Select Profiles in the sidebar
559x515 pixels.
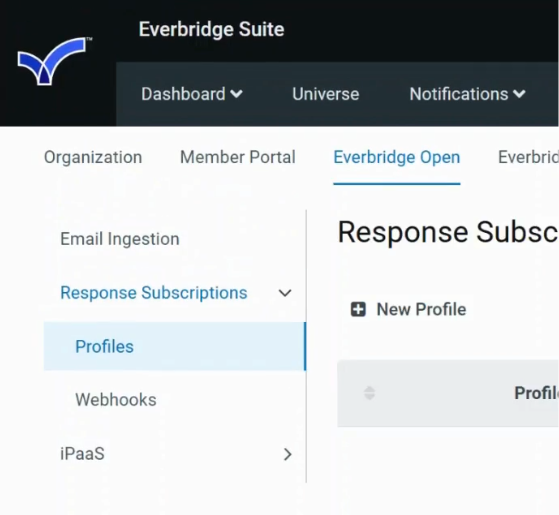(x=175, y=346)
